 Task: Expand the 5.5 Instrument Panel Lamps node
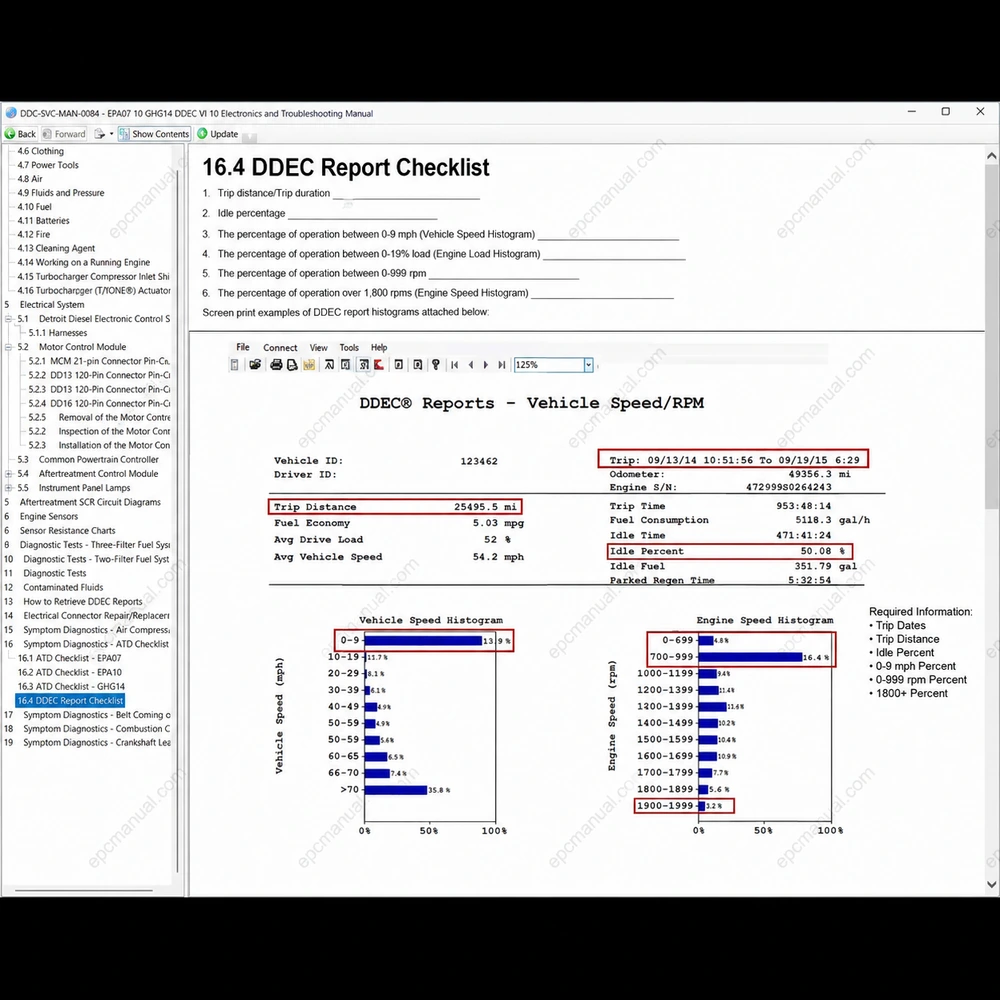pyautogui.click(x=8, y=488)
